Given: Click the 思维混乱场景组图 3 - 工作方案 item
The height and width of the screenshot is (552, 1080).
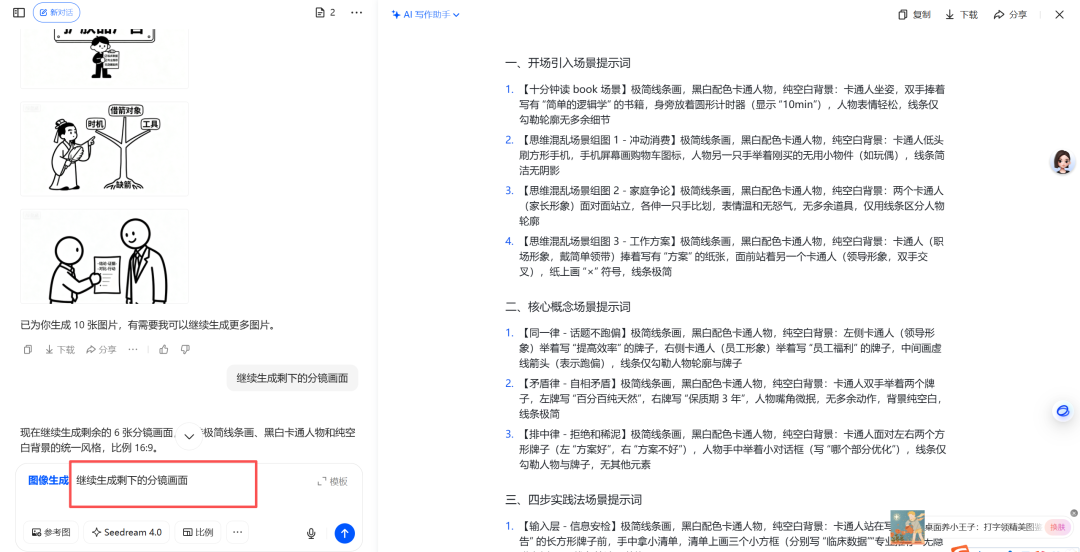Looking at the screenshot, I should [726, 256].
